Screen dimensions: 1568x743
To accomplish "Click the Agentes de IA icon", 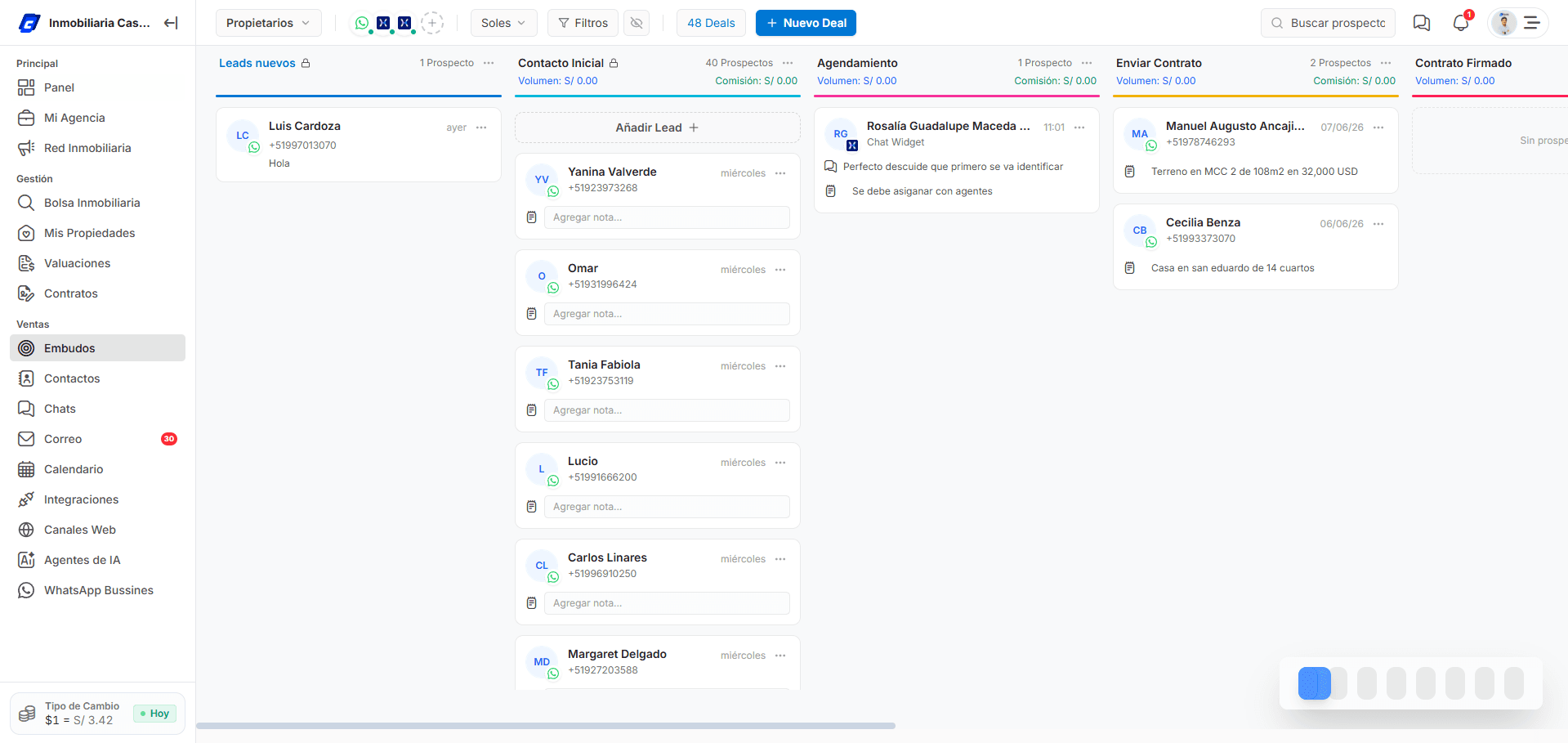I will pos(26,560).
